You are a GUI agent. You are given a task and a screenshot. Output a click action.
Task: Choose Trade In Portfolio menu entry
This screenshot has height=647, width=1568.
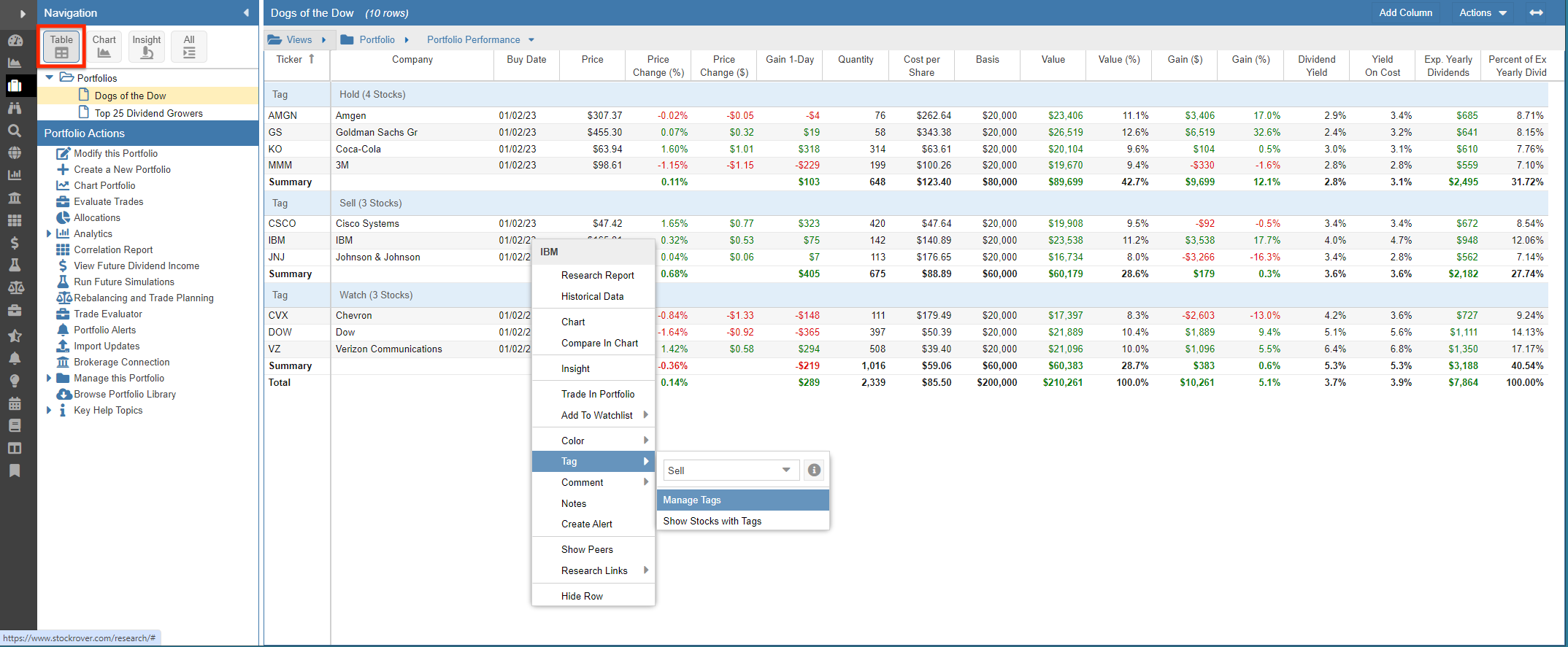click(593, 394)
